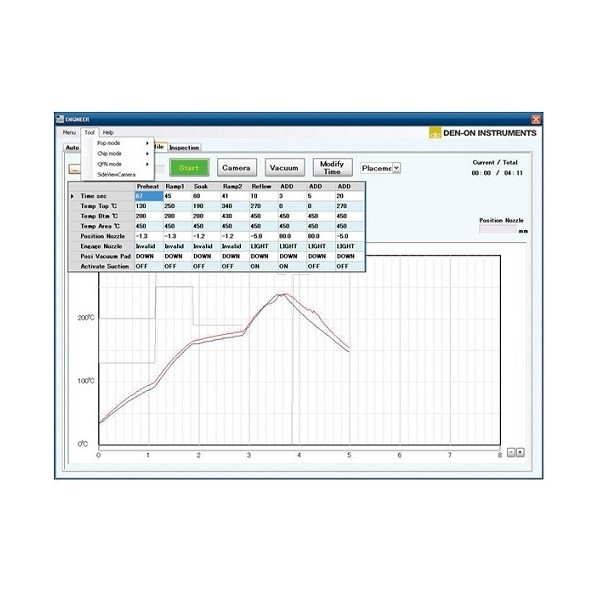600x600 pixels.
Task: Click the Modify Time button
Action: tap(332, 168)
